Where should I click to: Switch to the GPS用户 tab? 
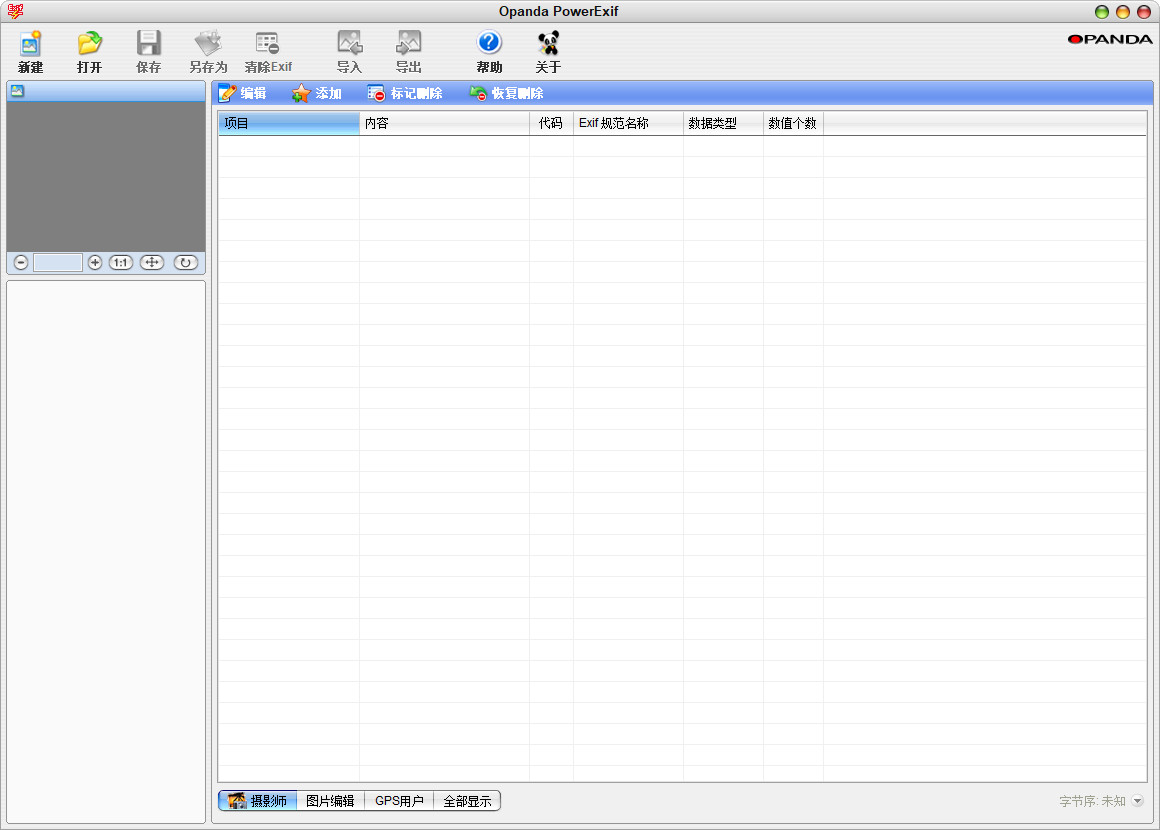[399, 800]
